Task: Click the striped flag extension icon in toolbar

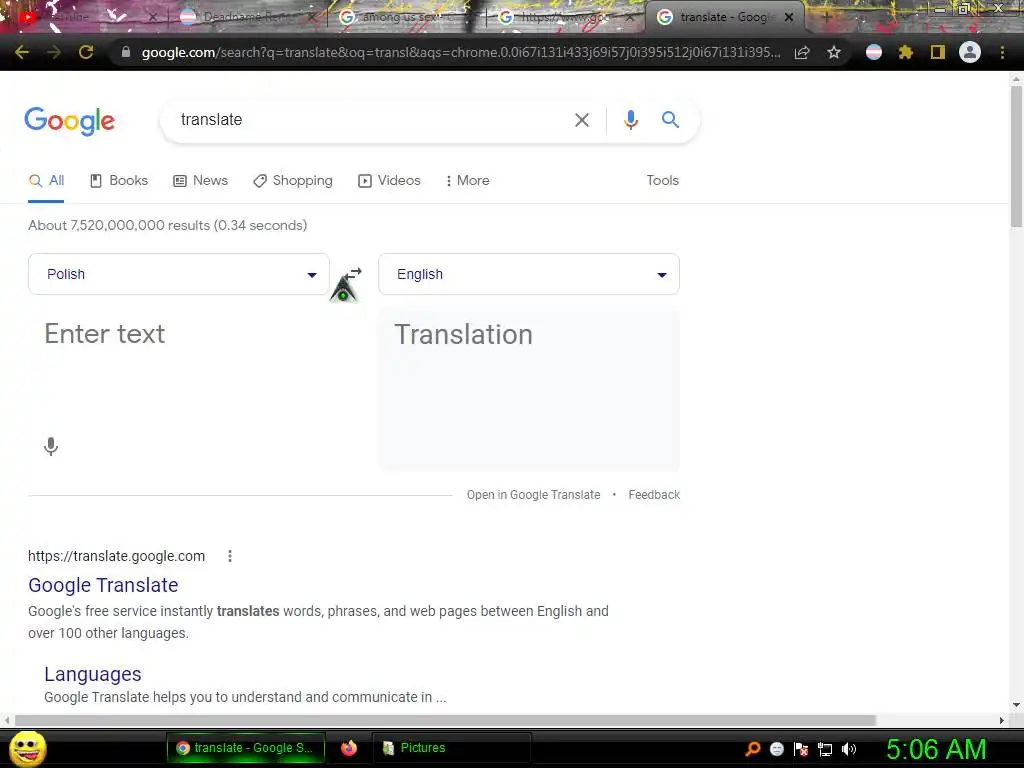Action: [874, 52]
